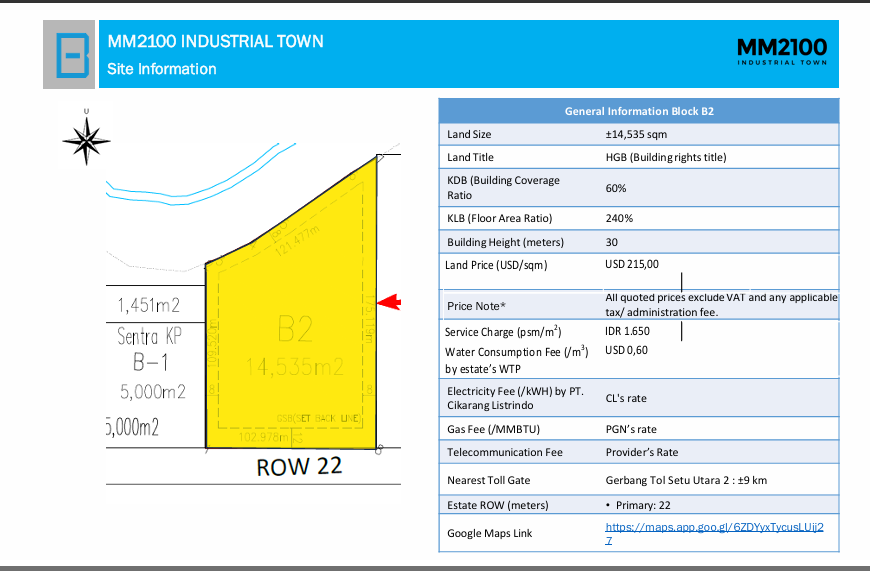Click the 'KLB (Floor Area Ratio)' label
This screenshot has height=571, width=870.
tap(500, 218)
